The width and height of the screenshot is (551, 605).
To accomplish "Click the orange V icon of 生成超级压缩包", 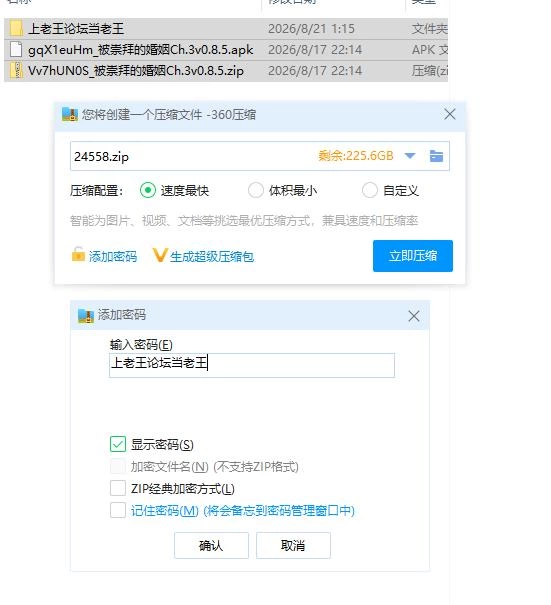I will [160, 255].
